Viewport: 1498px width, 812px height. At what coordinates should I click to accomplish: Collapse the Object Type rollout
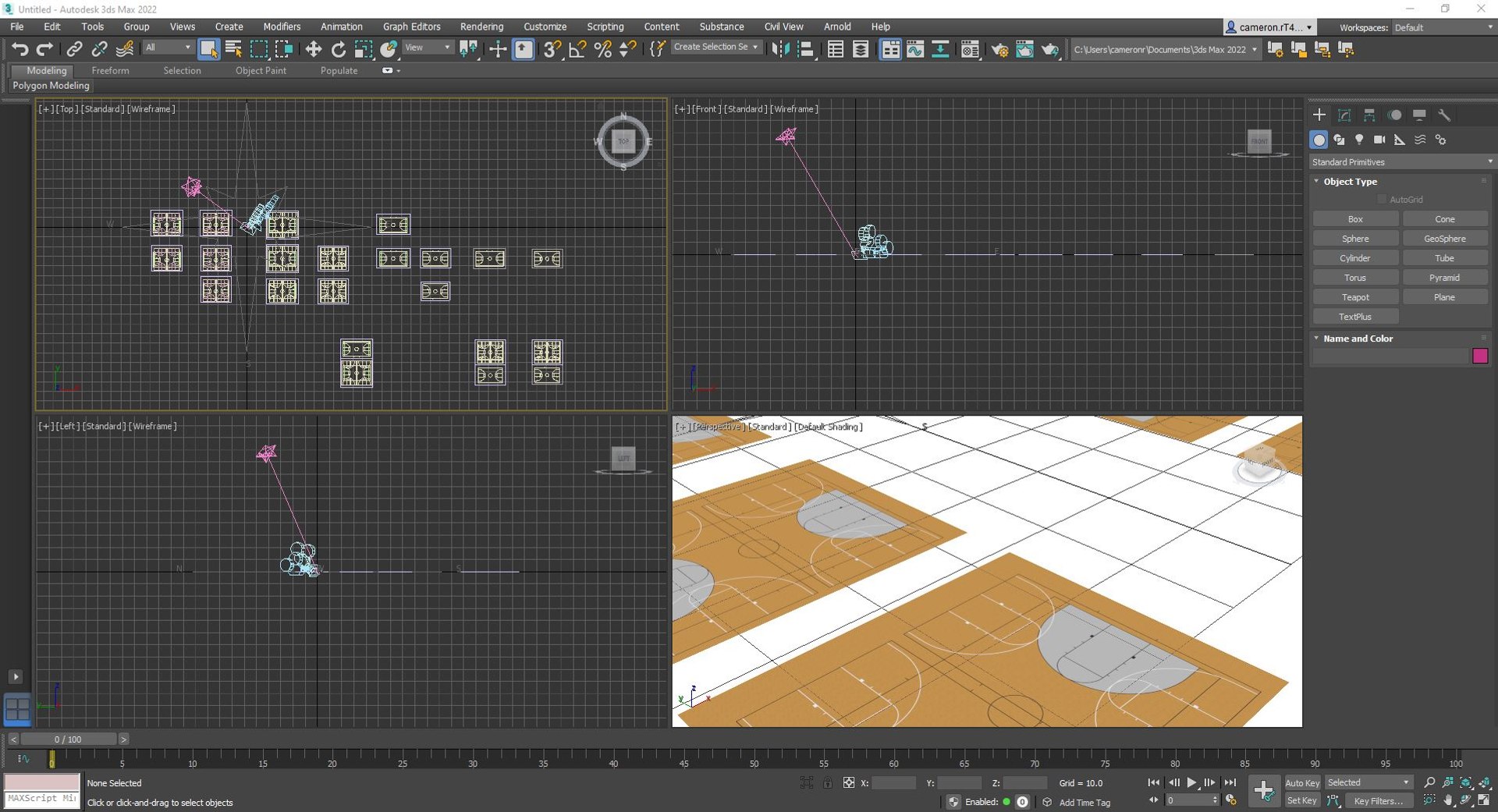point(1350,182)
